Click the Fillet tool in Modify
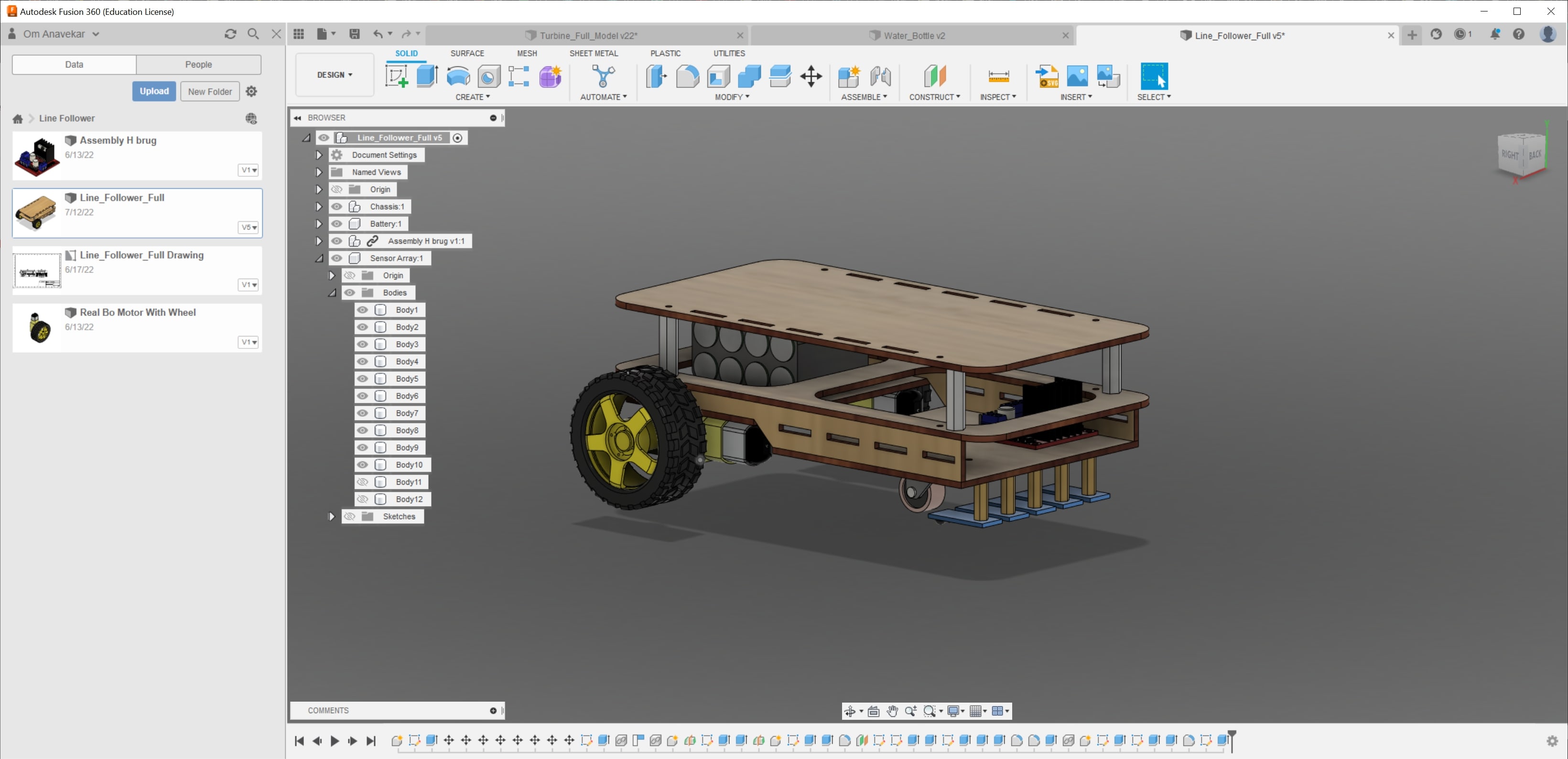The image size is (1568, 759). pyautogui.click(x=687, y=76)
